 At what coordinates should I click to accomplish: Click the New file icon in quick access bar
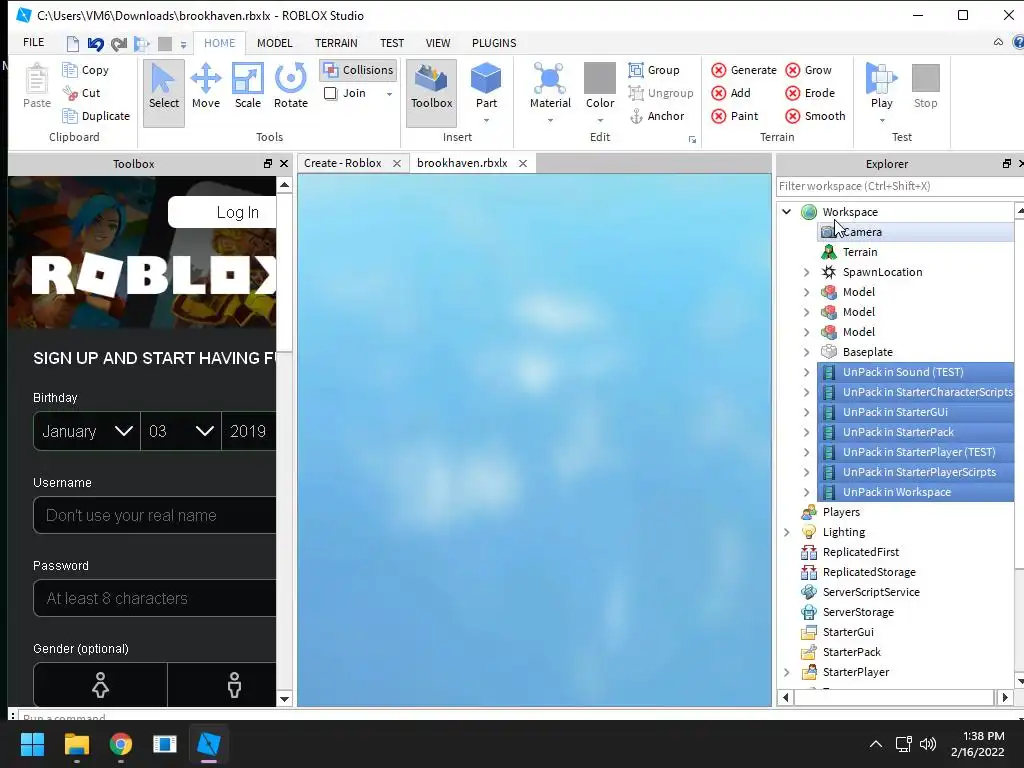coord(72,44)
